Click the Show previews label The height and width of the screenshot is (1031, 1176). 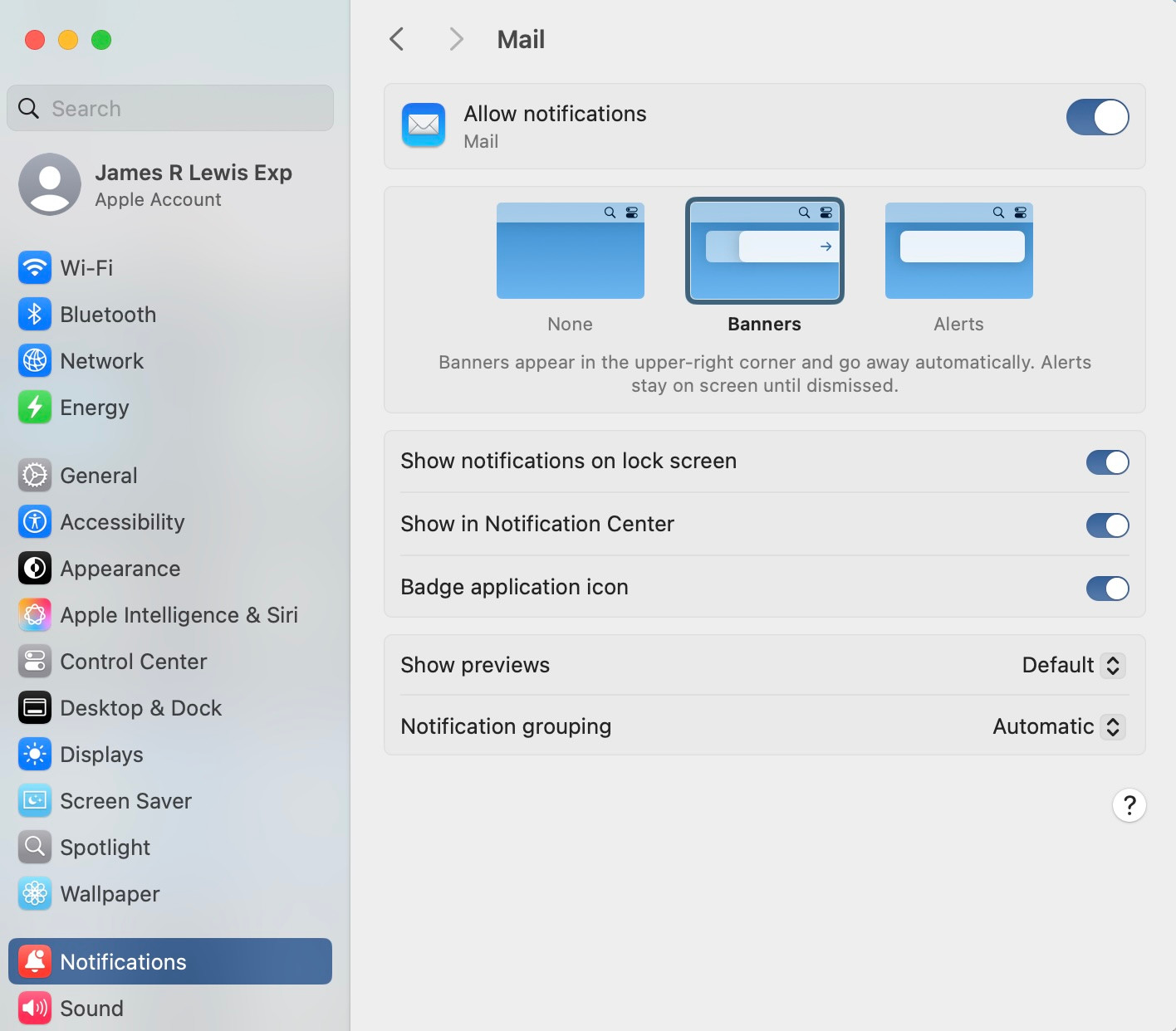475,665
